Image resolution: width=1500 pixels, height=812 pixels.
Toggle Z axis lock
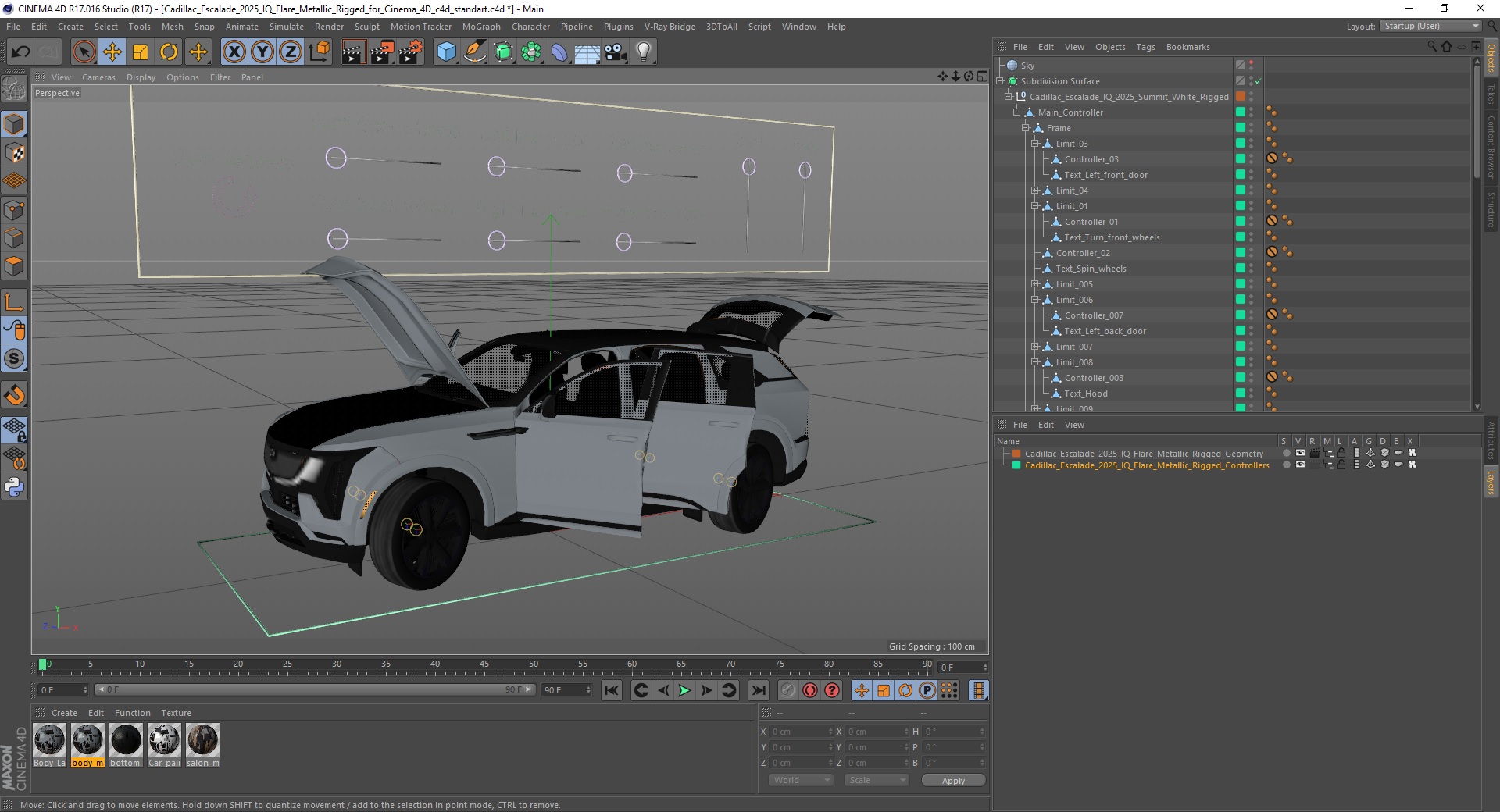pyautogui.click(x=291, y=52)
